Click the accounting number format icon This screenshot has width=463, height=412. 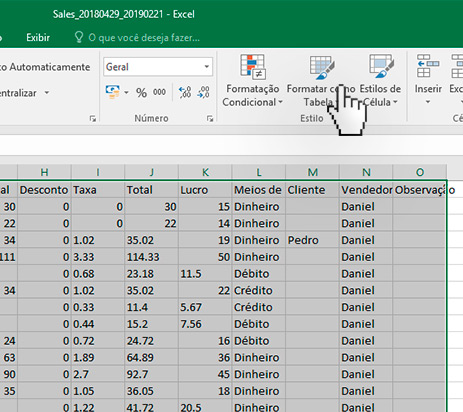point(113,92)
